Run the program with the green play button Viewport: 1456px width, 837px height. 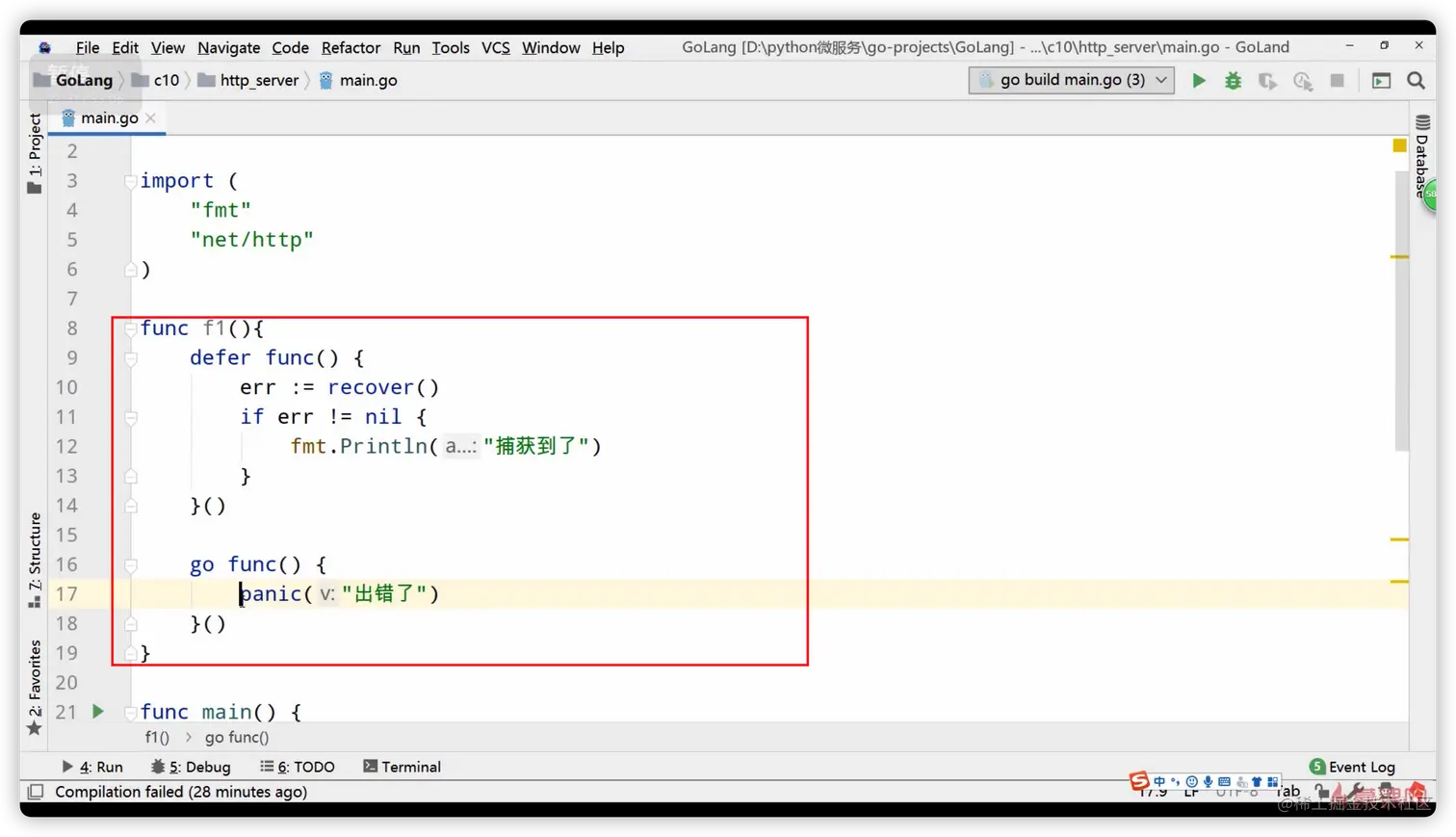click(1199, 81)
